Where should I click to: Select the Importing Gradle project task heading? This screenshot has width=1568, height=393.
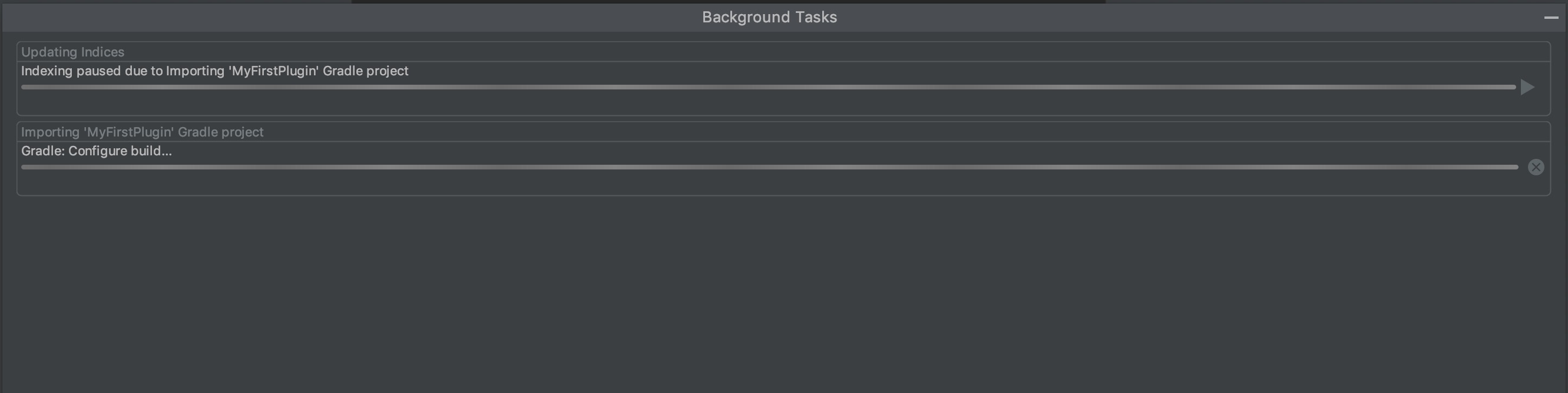point(142,132)
